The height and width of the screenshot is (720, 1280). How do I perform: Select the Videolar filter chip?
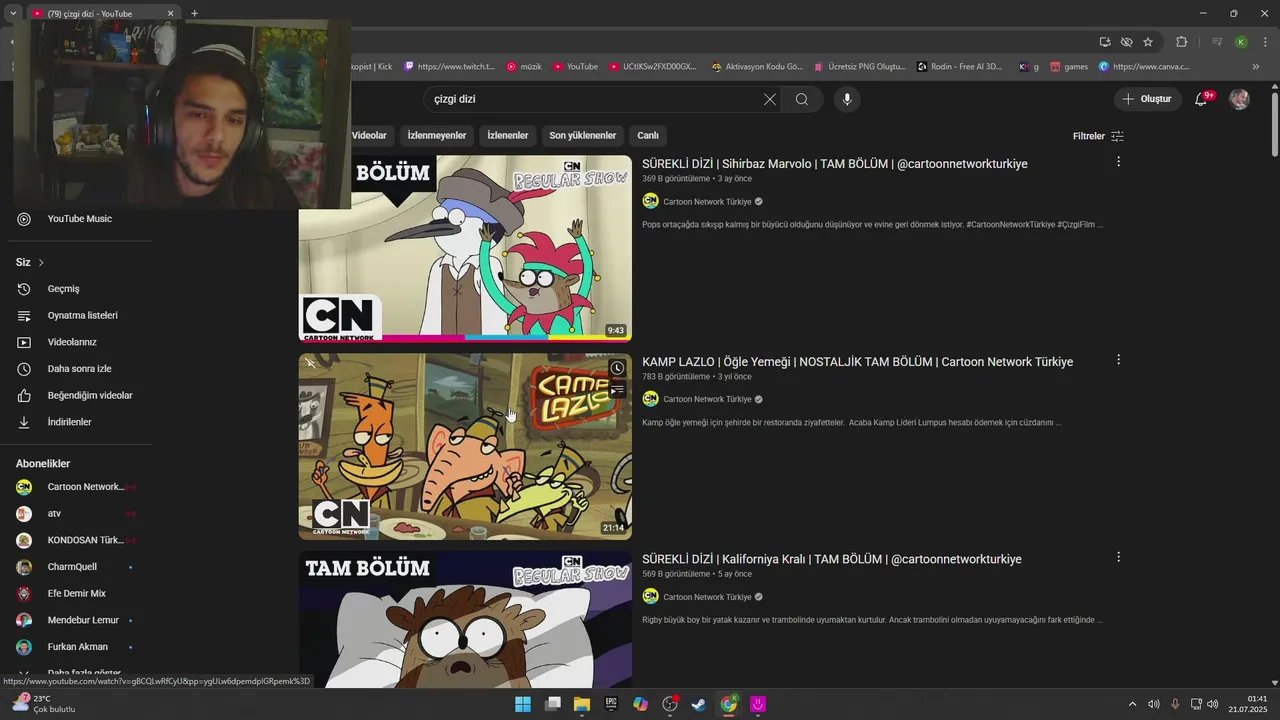368,135
